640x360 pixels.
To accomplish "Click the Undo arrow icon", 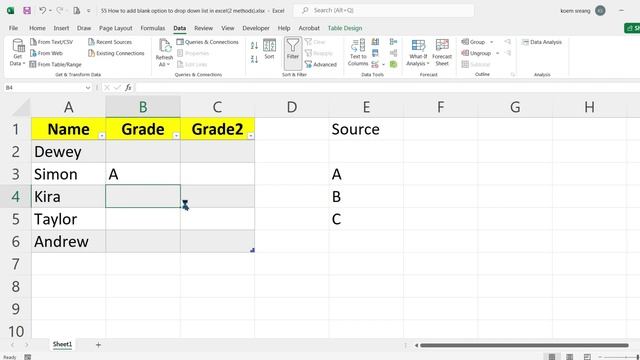I will pos(42,11).
